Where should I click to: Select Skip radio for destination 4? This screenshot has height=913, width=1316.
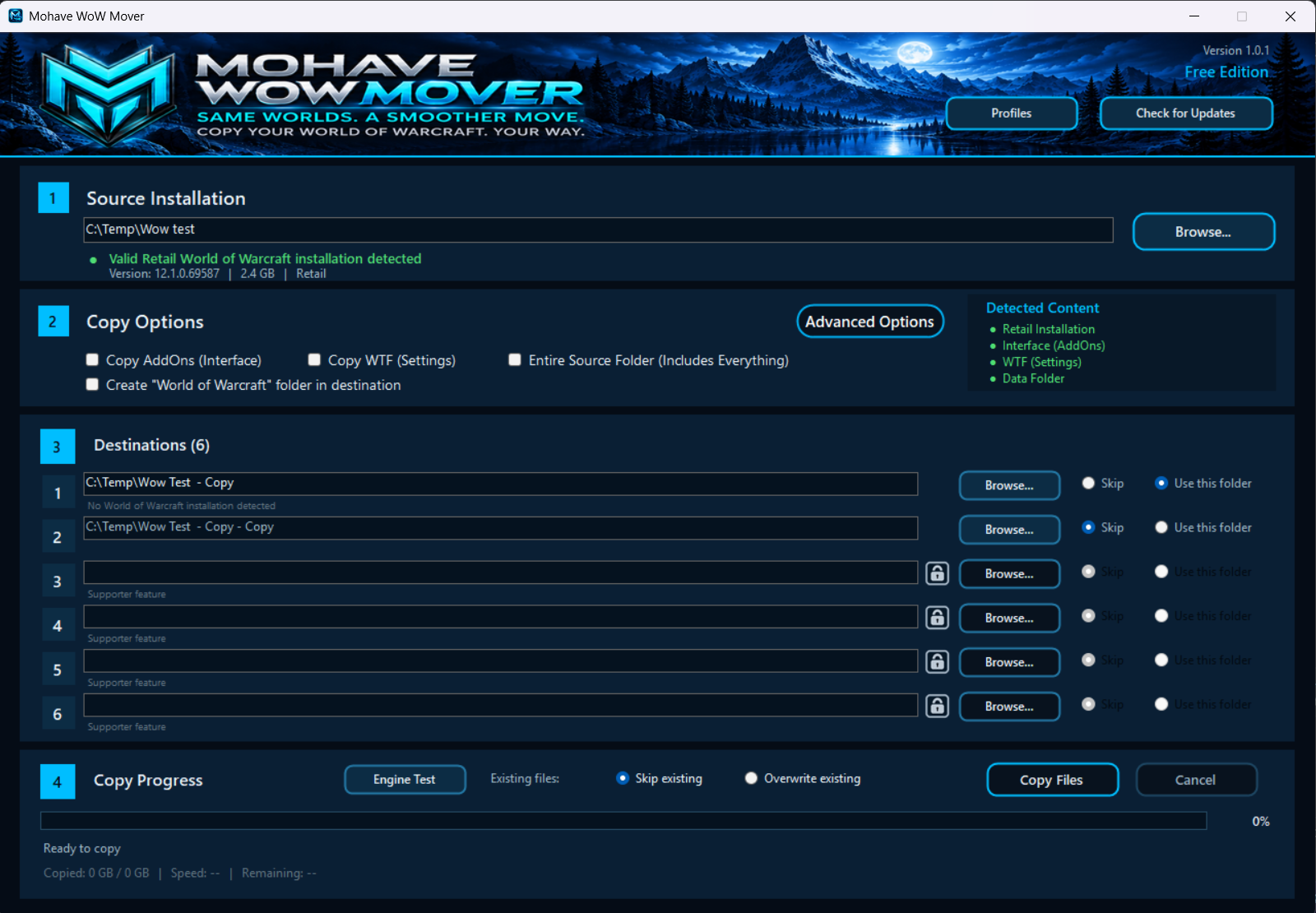tap(1088, 616)
